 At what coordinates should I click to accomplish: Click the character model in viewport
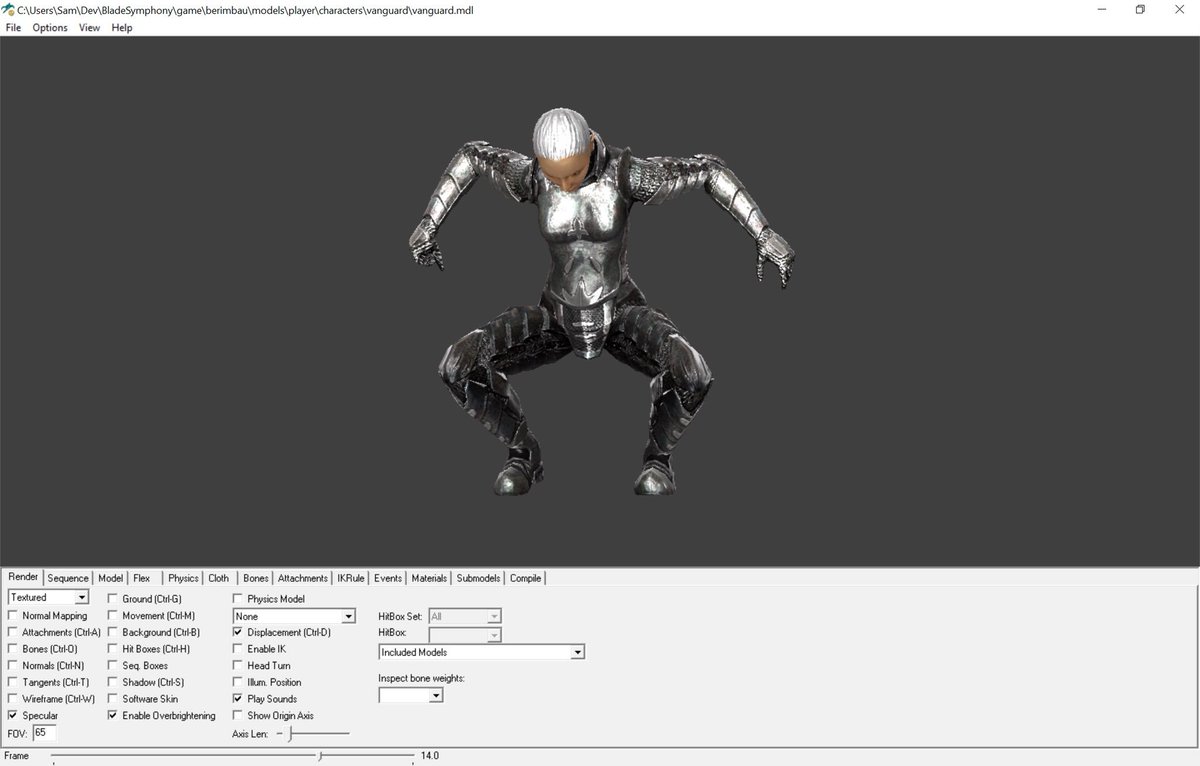click(601, 300)
